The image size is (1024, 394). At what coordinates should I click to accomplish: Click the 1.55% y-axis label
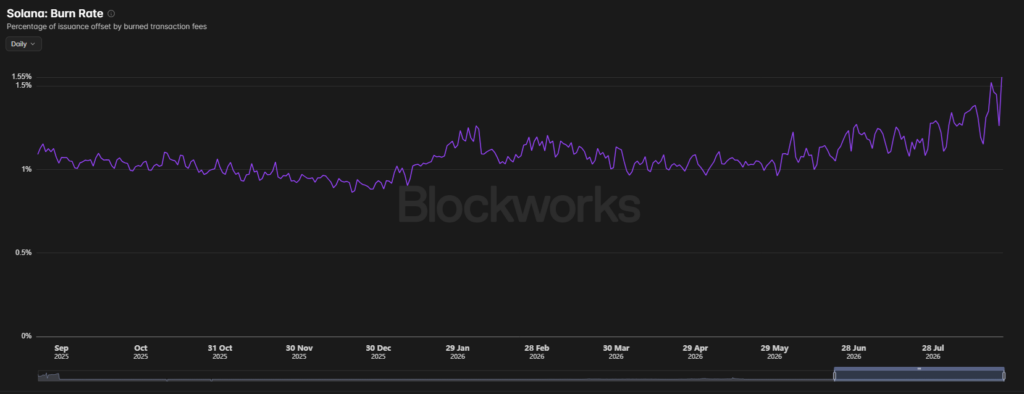coord(22,76)
